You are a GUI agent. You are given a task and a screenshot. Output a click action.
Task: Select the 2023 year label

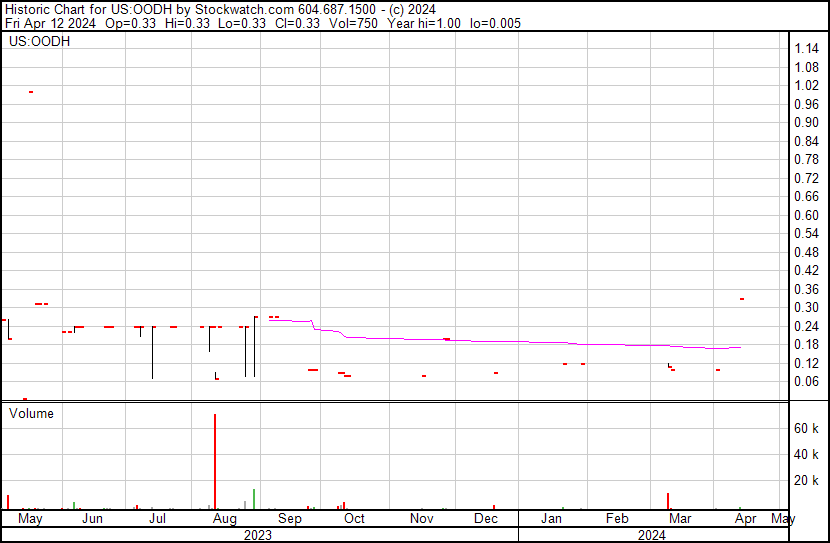[258, 535]
